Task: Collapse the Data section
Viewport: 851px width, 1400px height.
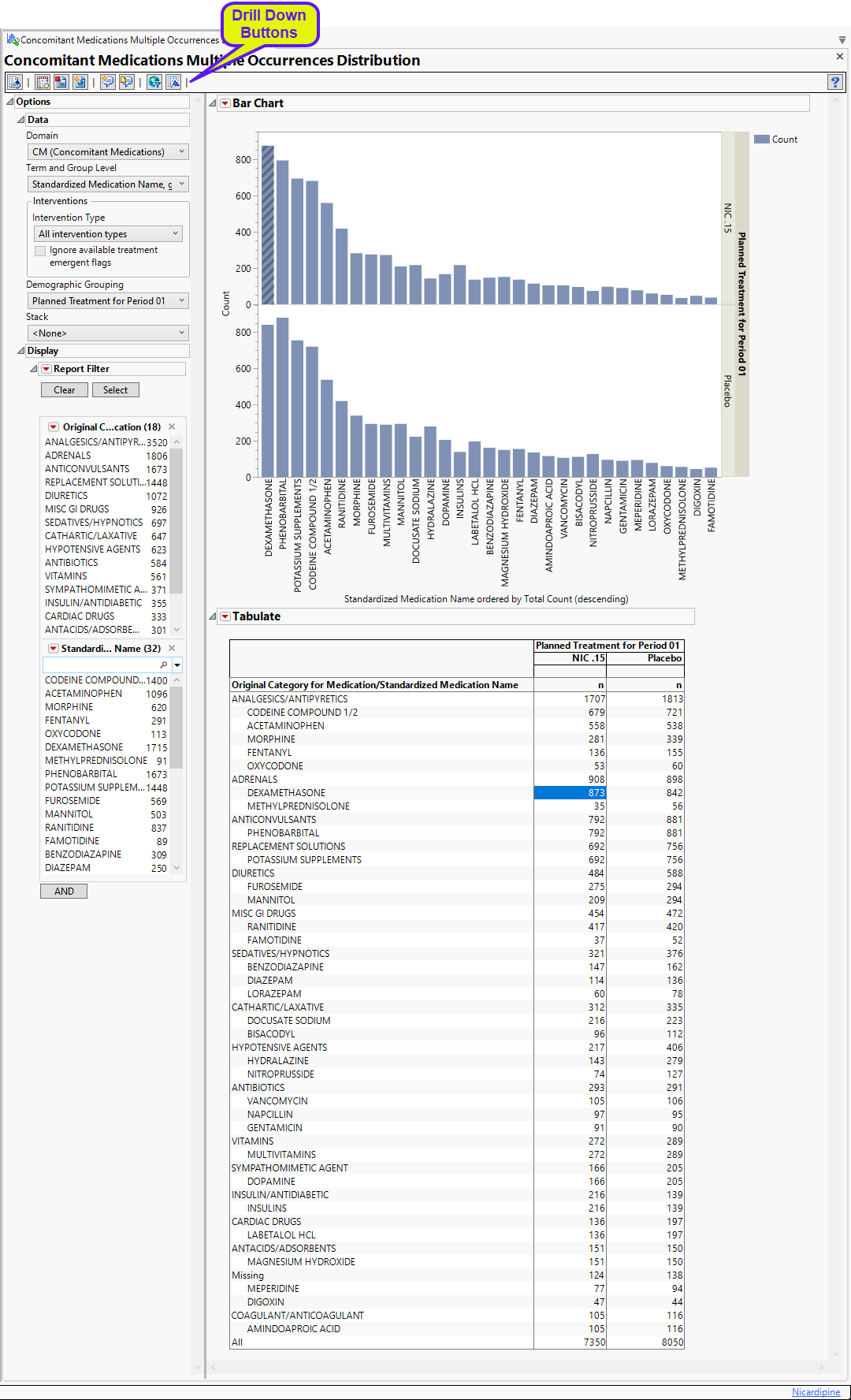Action: 21,120
